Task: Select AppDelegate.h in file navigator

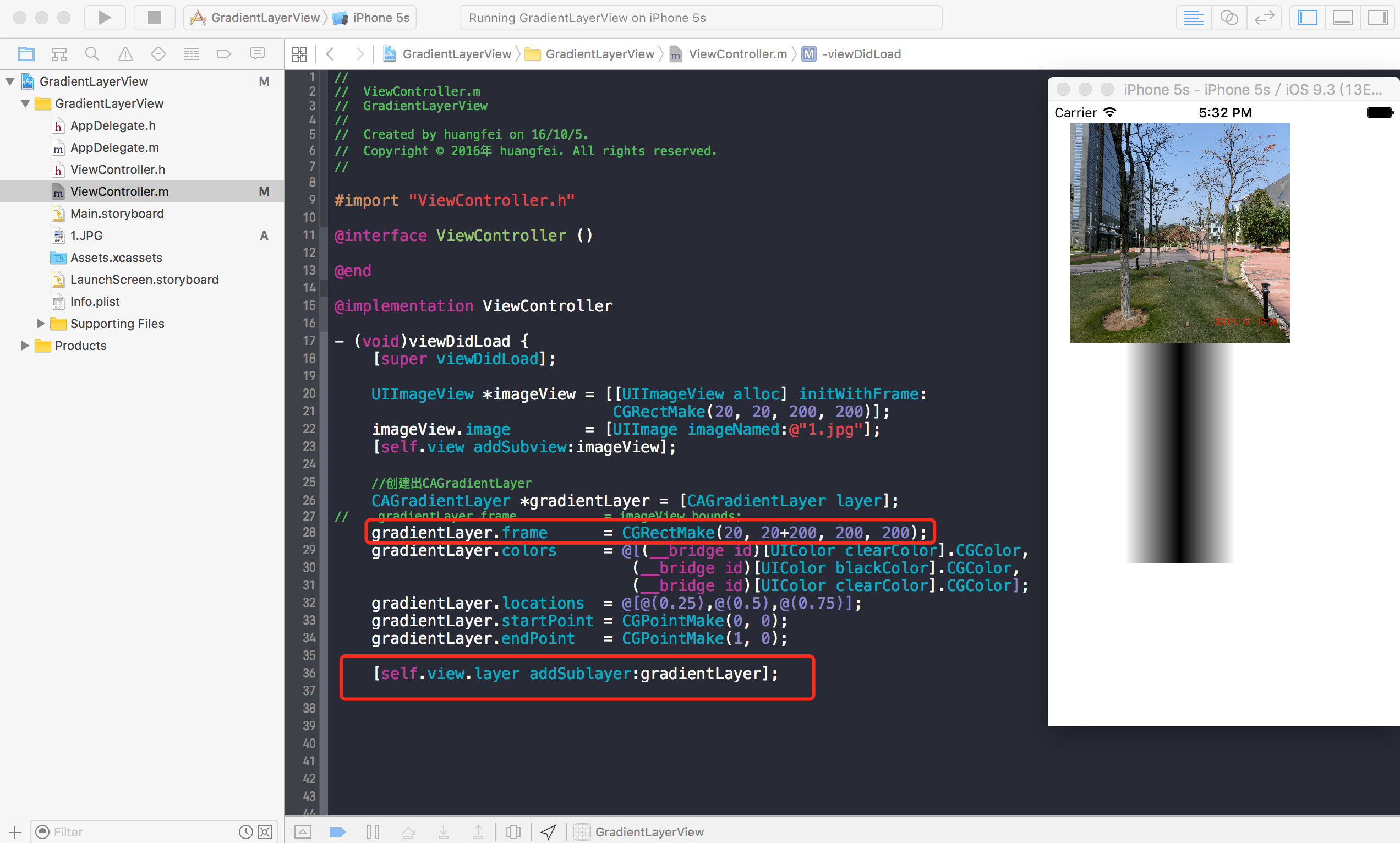Action: pyautogui.click(x=112, y=125)
